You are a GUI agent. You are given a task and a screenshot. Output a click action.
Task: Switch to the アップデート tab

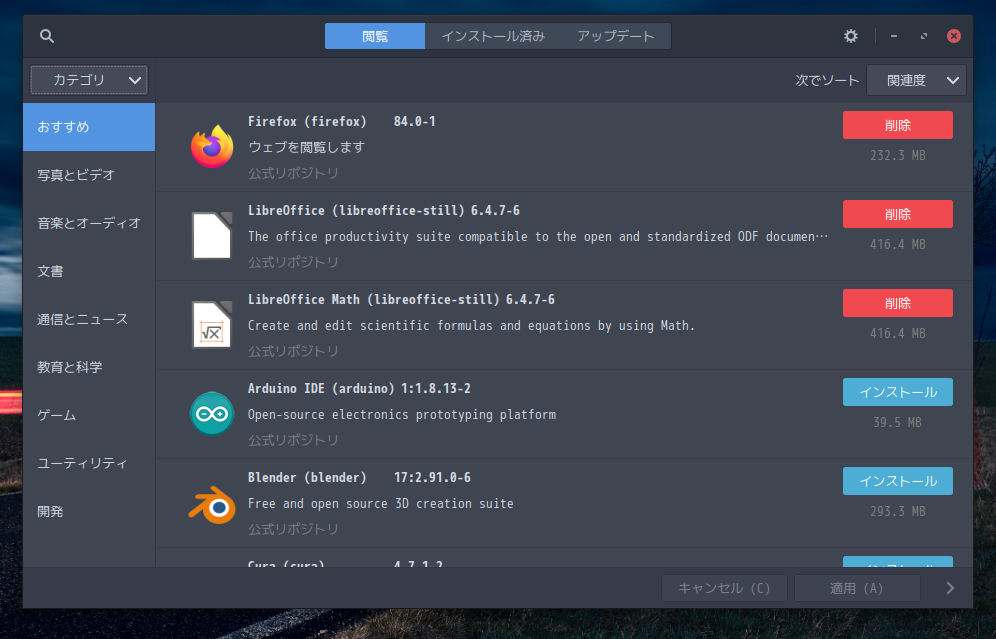[616, 36]
